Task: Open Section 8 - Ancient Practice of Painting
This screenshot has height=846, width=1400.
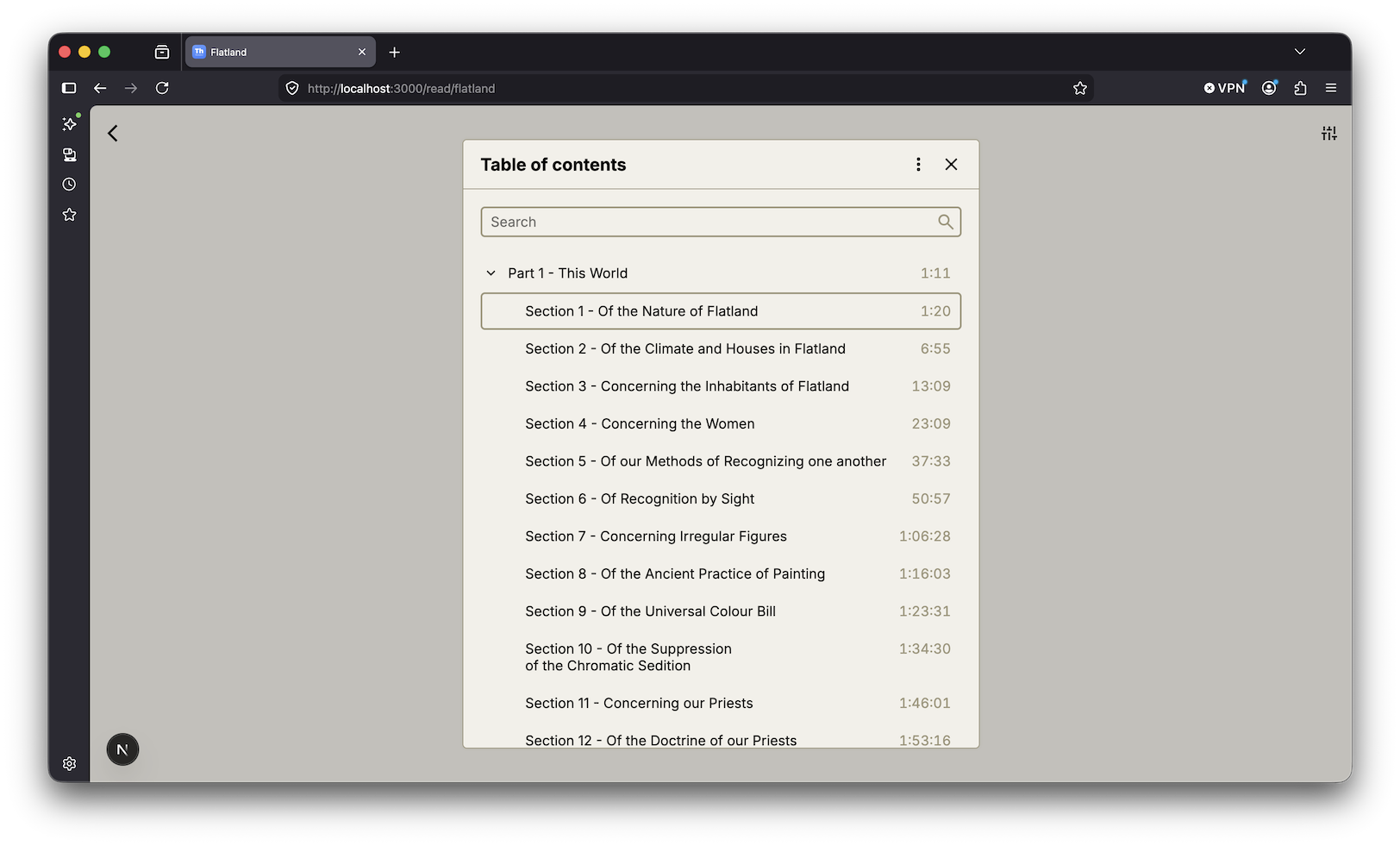Action: [x=721, y=574]
